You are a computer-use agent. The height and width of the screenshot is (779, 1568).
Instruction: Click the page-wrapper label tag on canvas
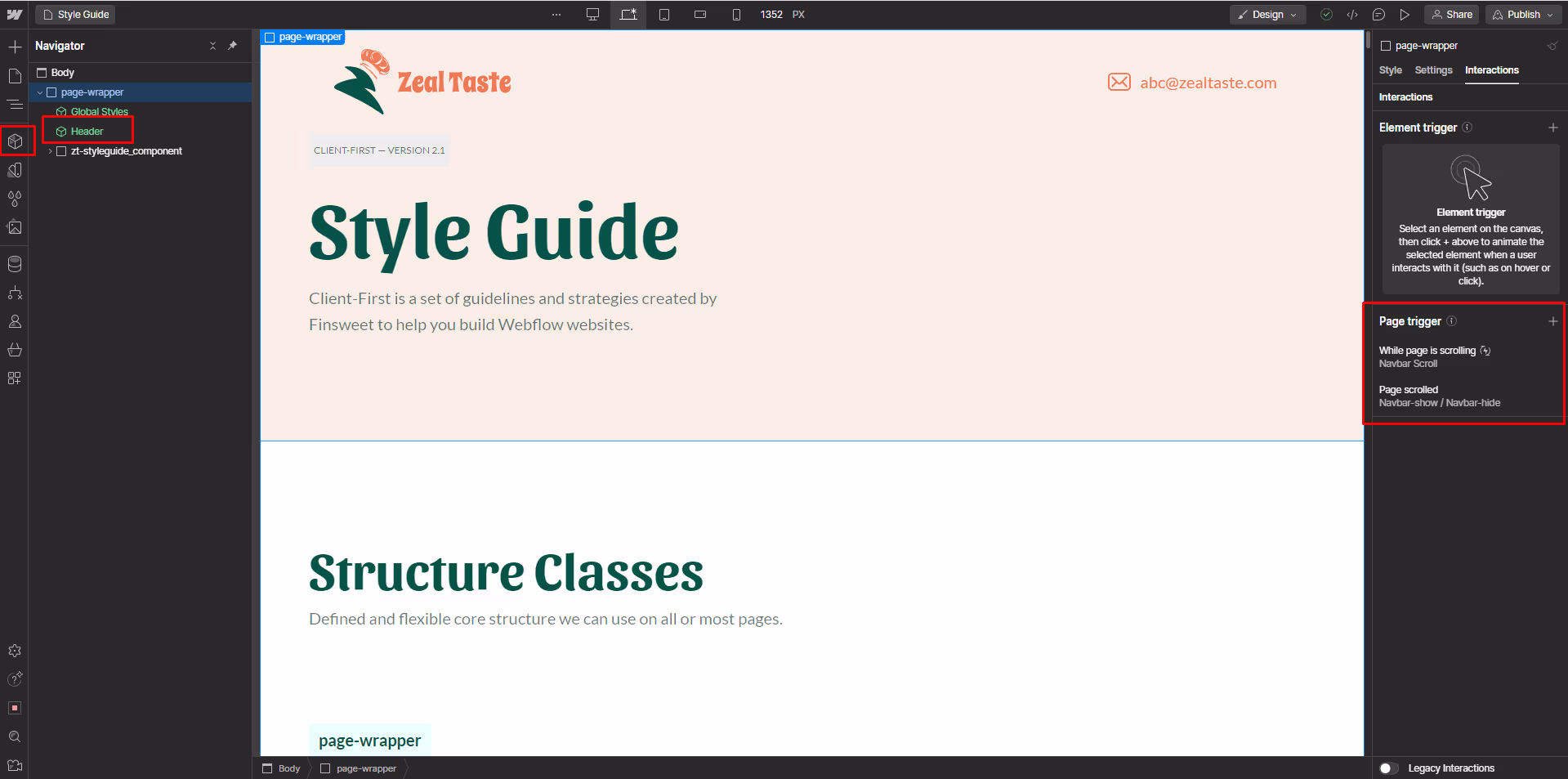tap(303, 37)
